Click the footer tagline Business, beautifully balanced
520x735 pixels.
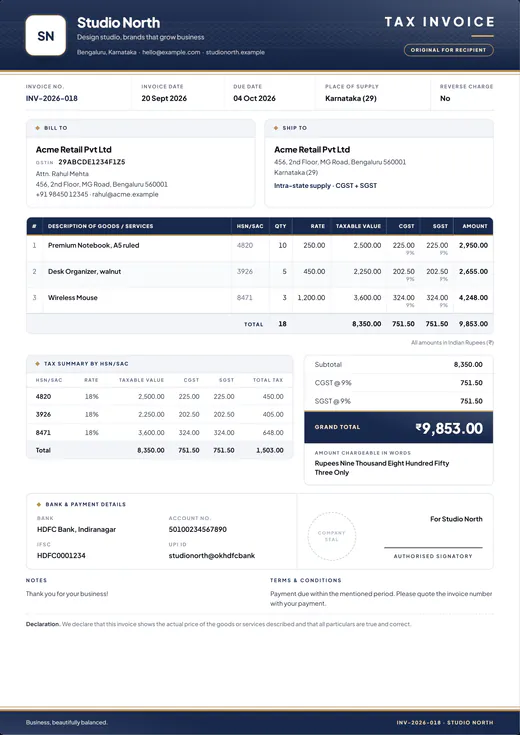point(67,723)
